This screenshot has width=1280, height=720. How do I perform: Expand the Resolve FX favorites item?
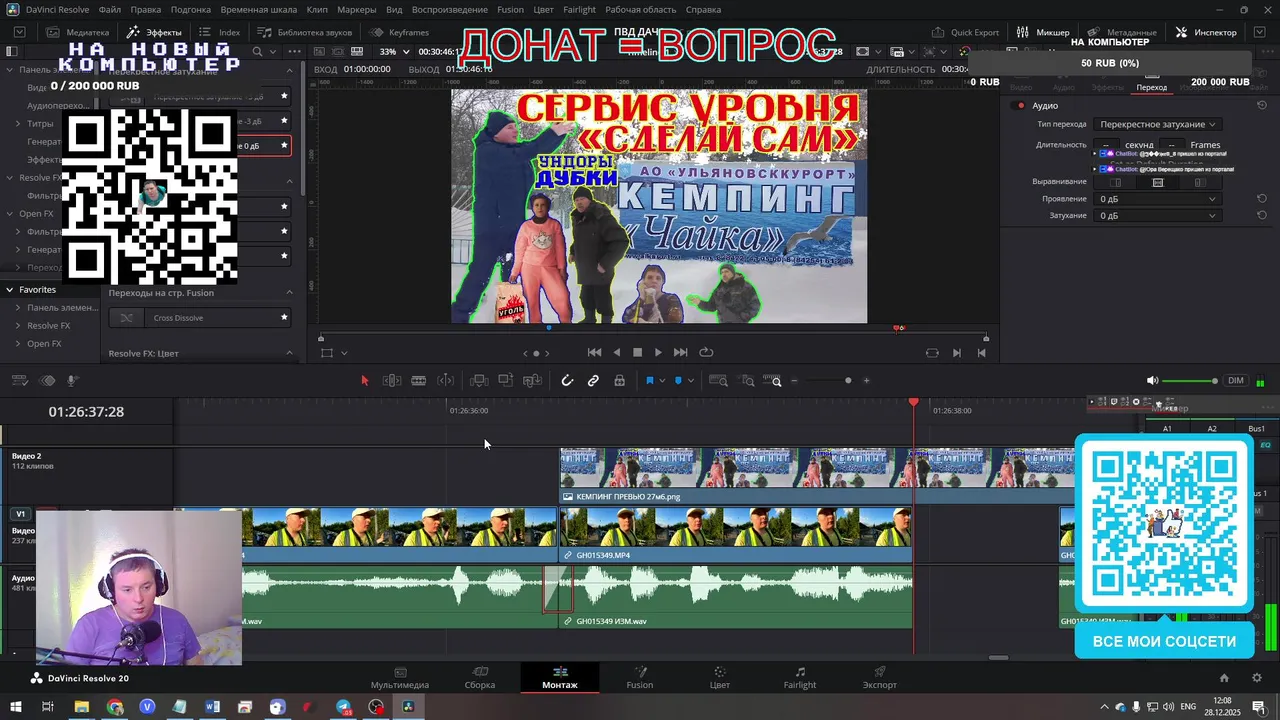[x=18, y=326]
